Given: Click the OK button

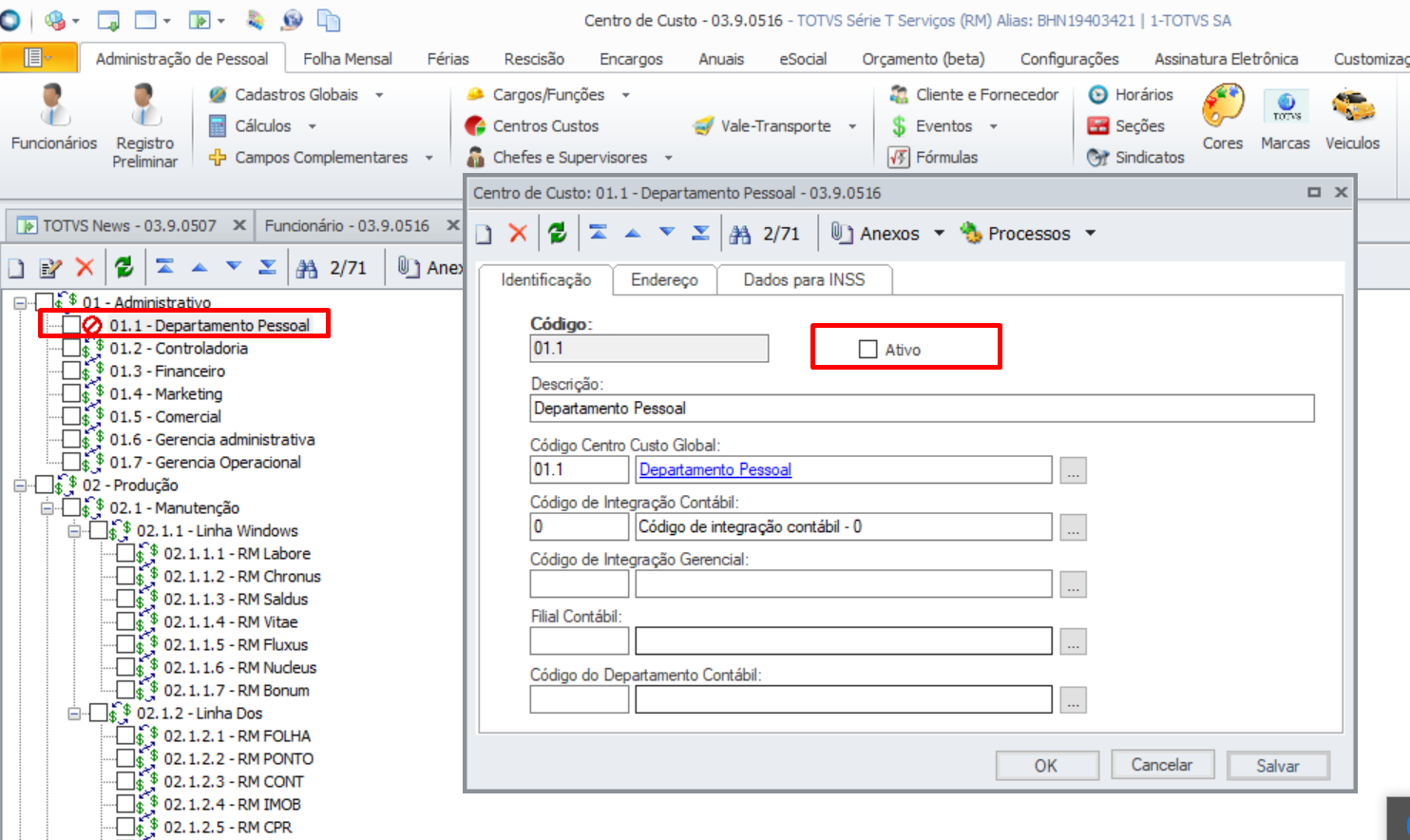Looking at the screenshot, I should tap(1046, 765).
